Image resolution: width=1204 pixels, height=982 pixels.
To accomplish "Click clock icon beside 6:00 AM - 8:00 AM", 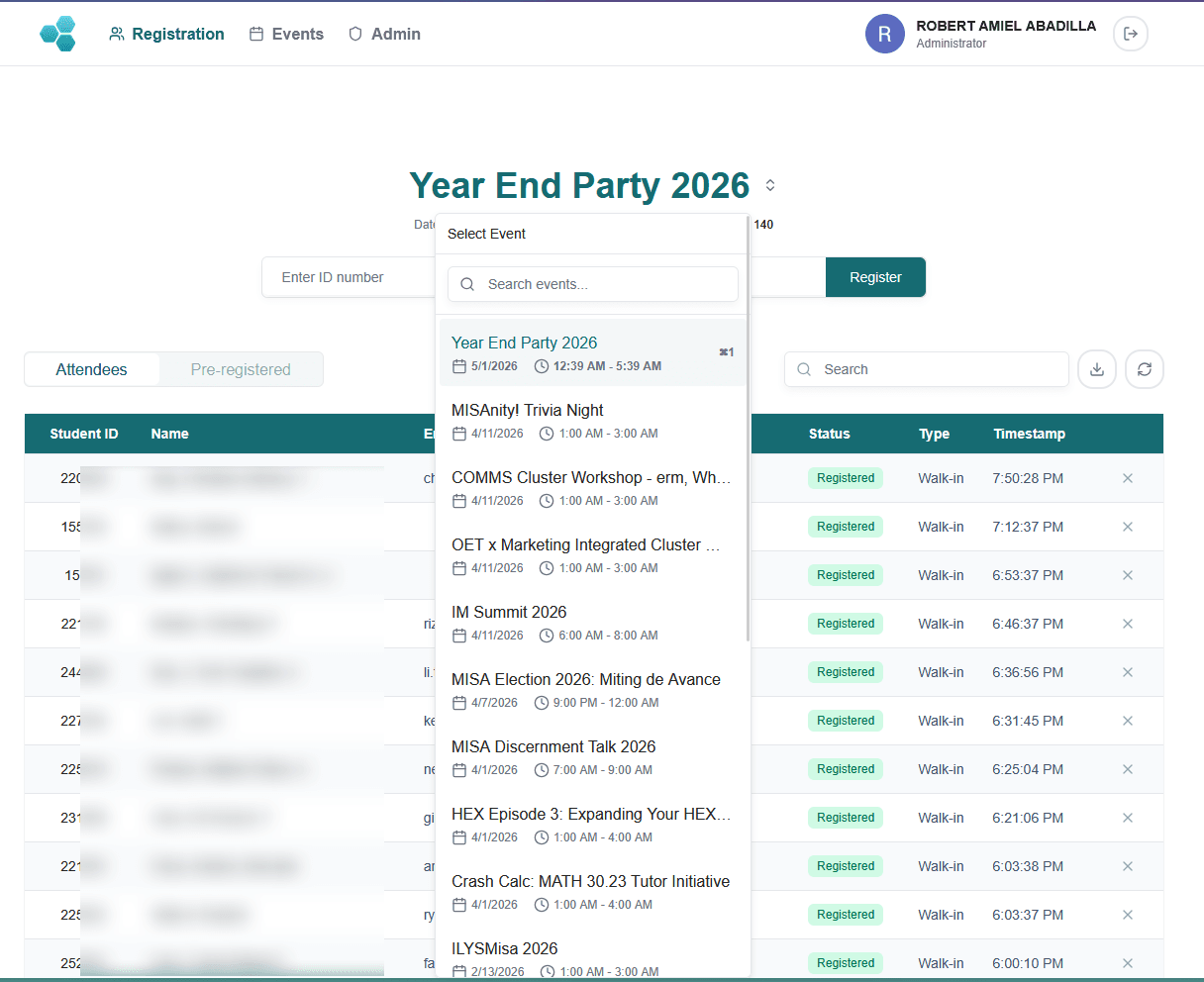I will pyautogui.click(x=547, y=636).
